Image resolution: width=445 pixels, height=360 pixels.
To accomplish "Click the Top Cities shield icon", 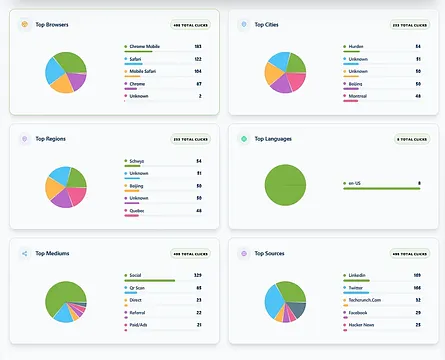I will (x=244, y=24).
